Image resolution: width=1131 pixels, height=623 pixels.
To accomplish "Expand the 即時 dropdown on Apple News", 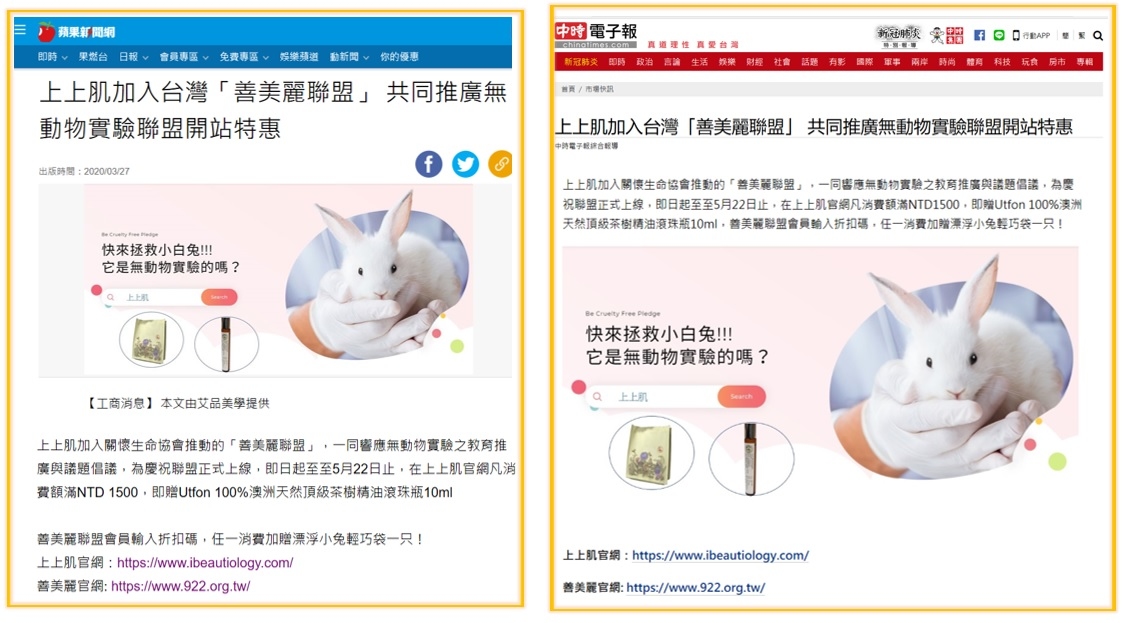I will pos(53,56).
